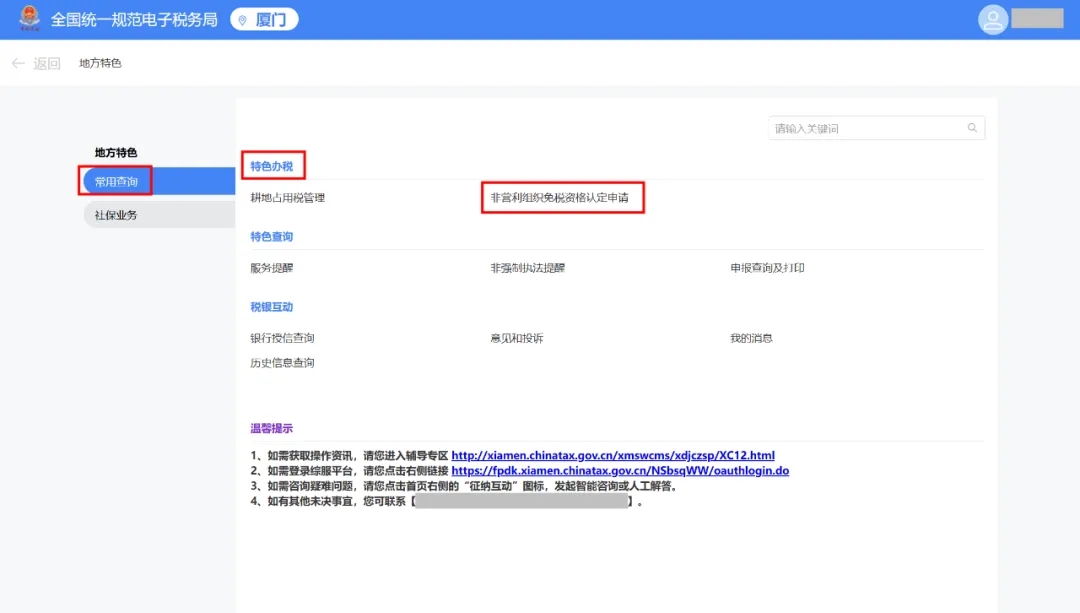Open 非强制执法提醒

[x=527, y=268]
